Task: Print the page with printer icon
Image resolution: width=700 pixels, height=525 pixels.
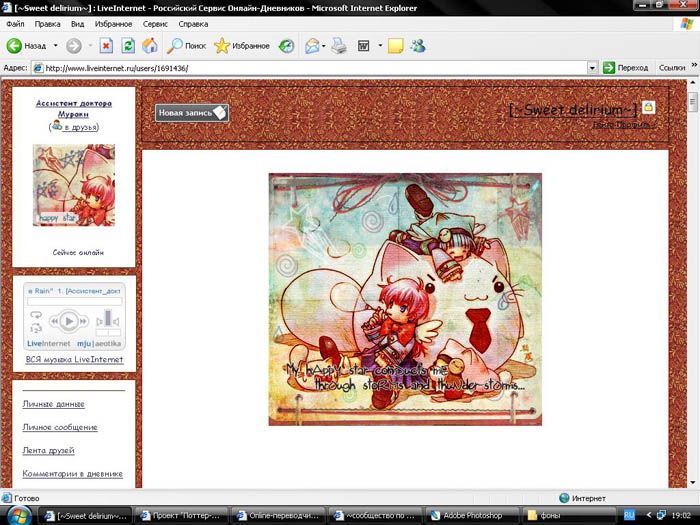Action: [x=339, y=46]
